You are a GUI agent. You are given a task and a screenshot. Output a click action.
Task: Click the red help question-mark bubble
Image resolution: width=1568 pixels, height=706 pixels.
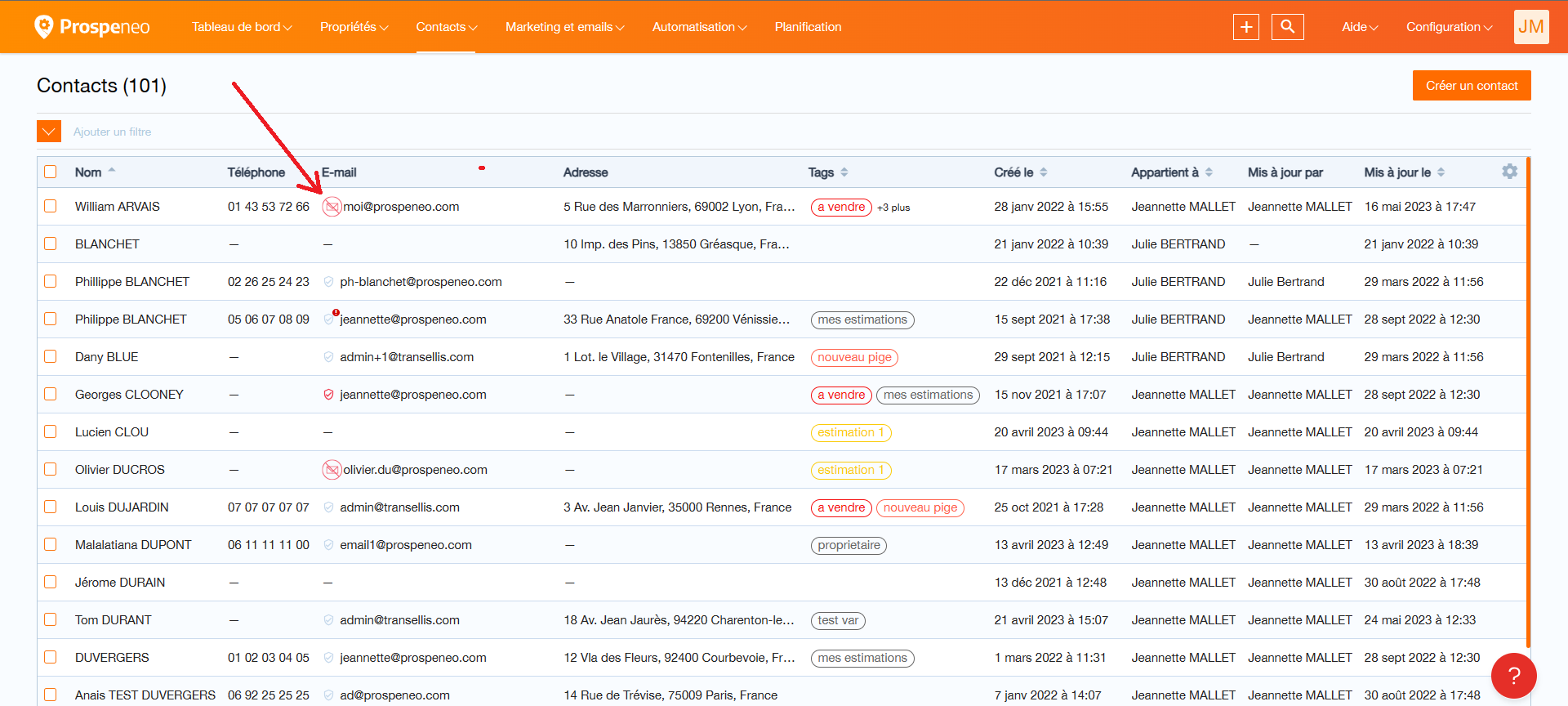point(1514,676)
